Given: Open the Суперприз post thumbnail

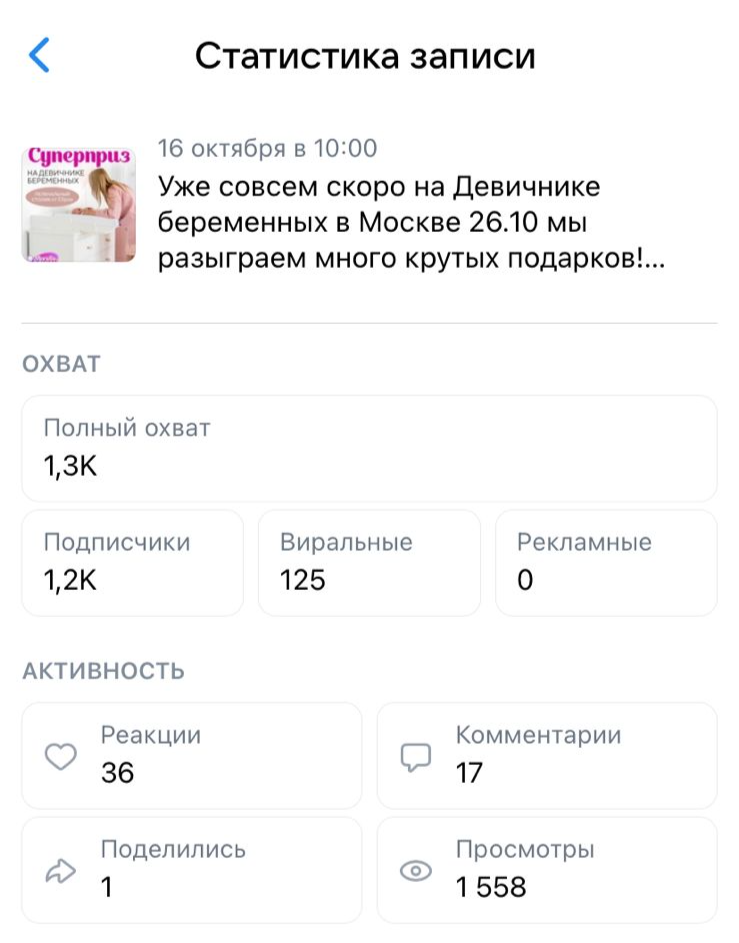Looking at the screenshot, I should click(79, 205).
